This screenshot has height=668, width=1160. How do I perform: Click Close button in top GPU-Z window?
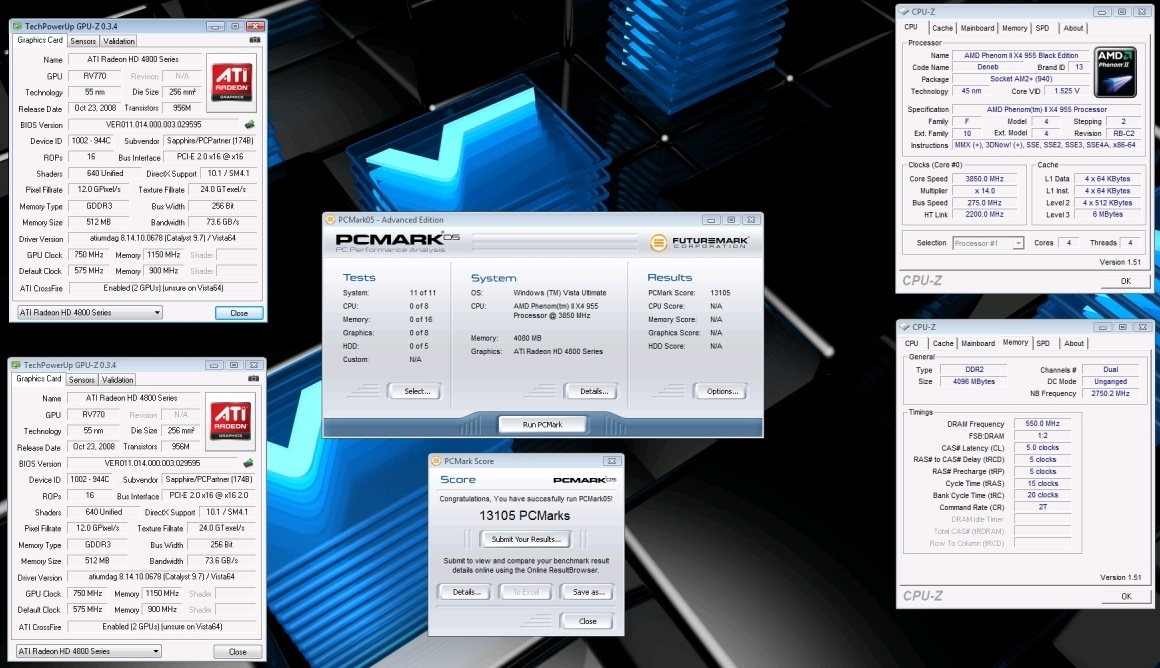239,313
